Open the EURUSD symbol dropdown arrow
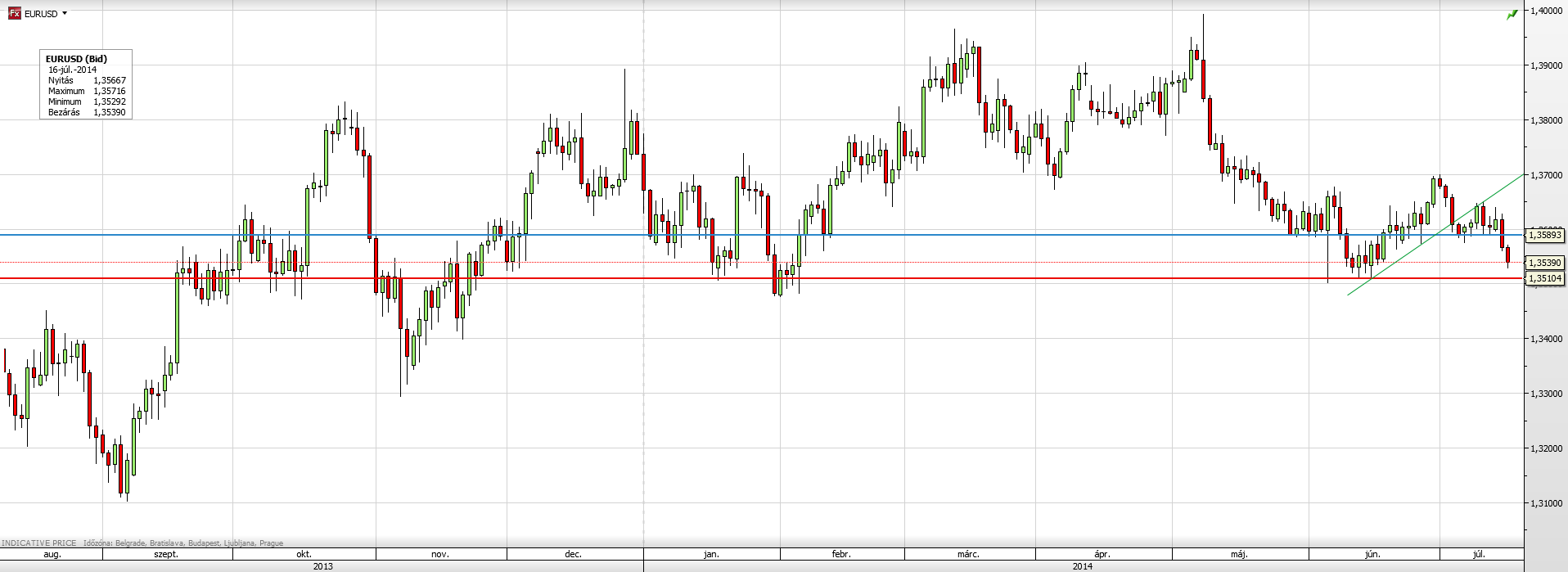 pyautogui.click(x=65, y=14)
